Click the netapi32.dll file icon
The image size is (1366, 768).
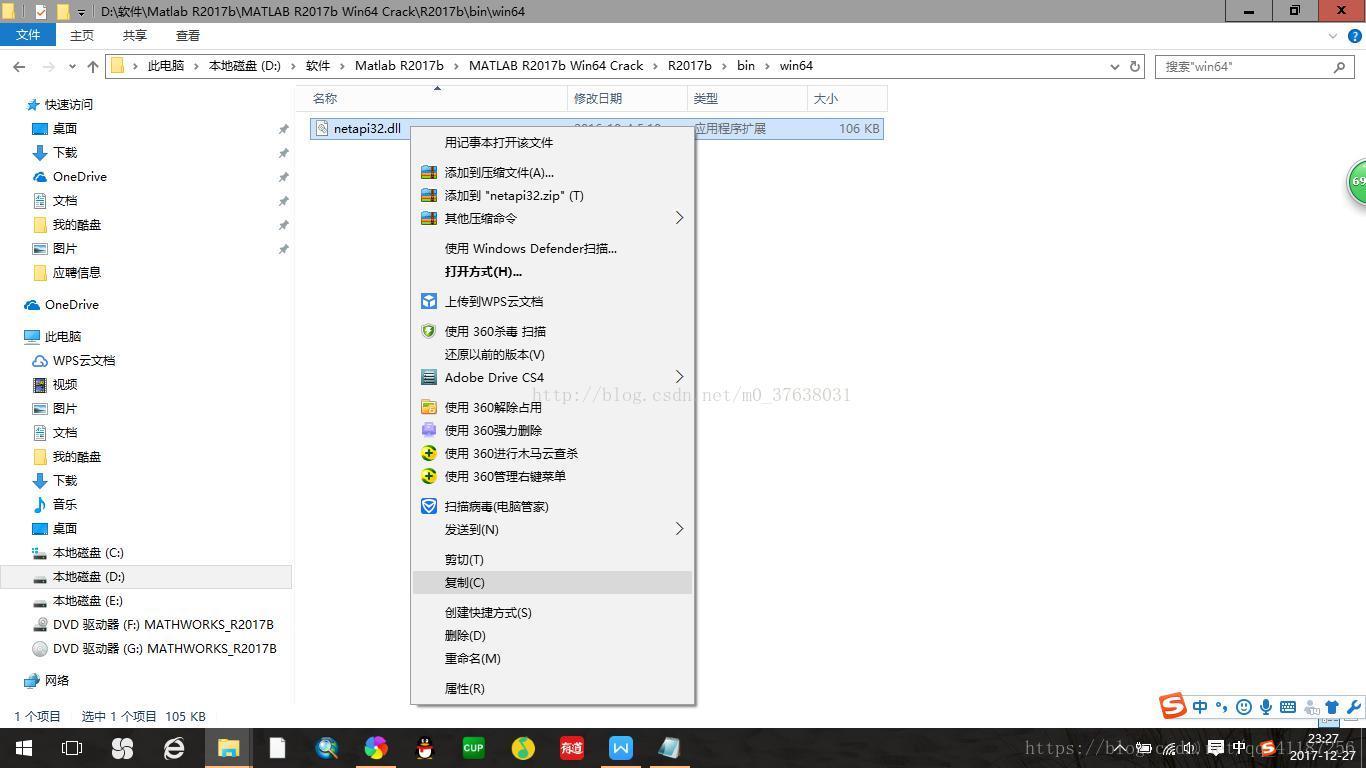coord(321,128)
